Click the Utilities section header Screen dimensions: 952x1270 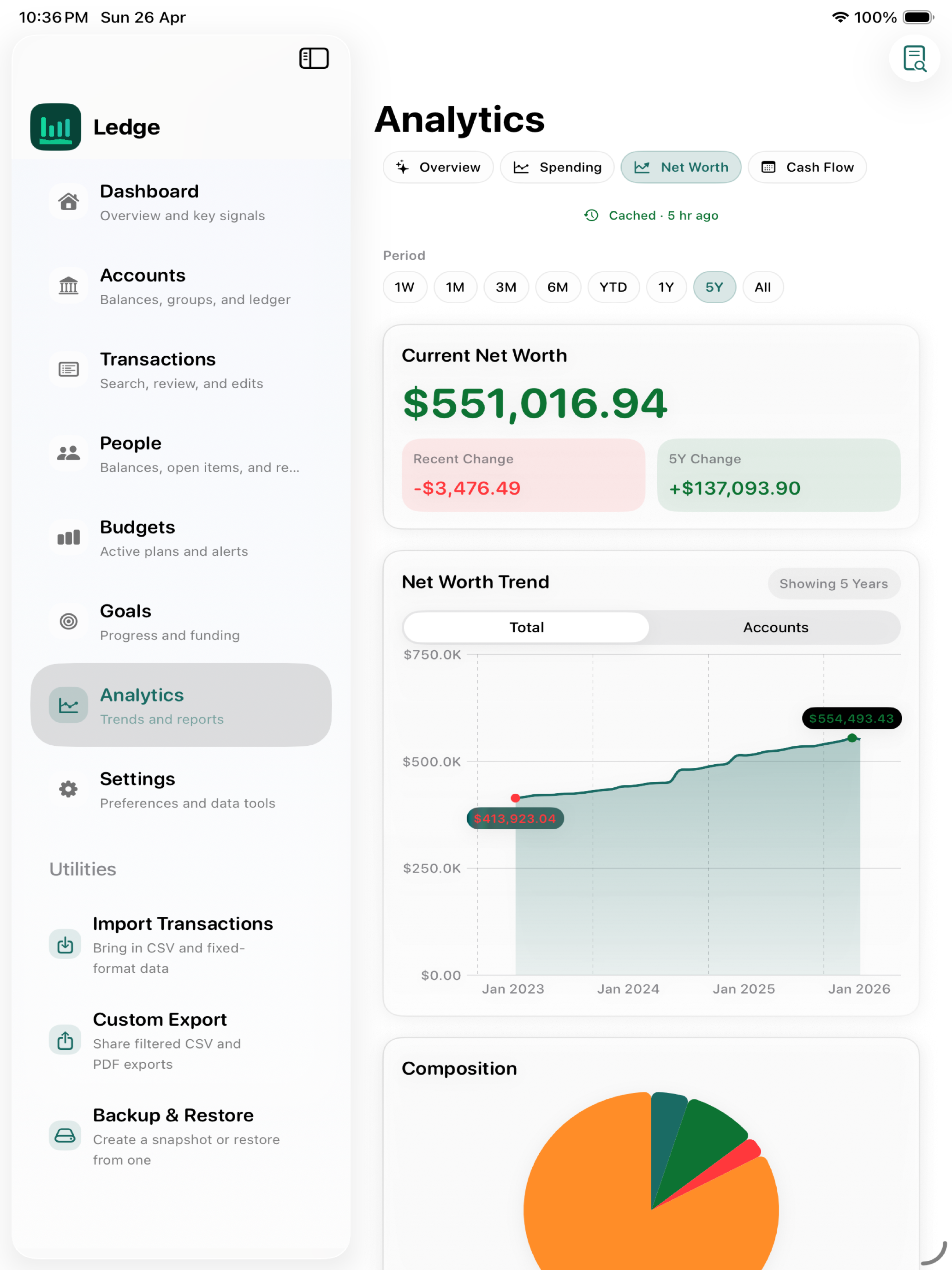click(83, 869)
